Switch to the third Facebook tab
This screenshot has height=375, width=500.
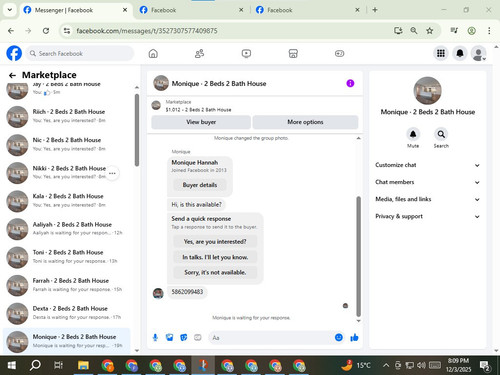pyautogui.click(x=308, y=10)
